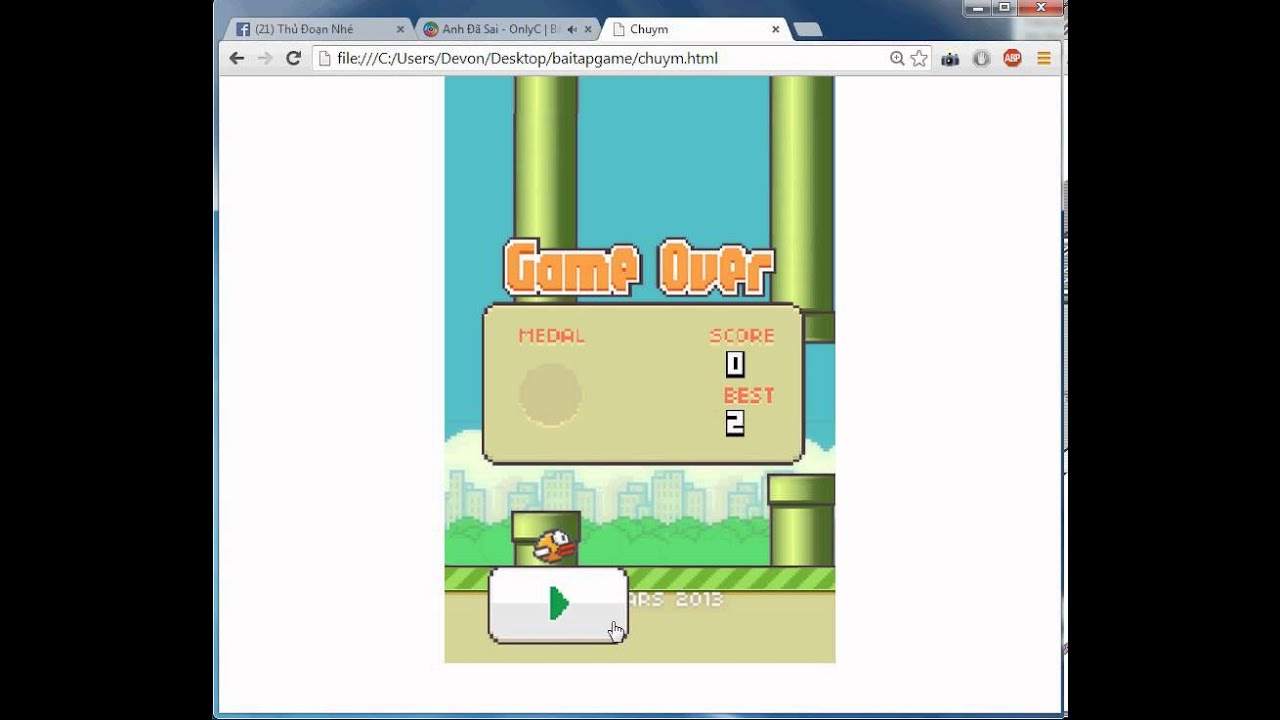Screen dimensions: 1280x720
Task: Close the Facebook tab
Action: (x=400, y=29)
